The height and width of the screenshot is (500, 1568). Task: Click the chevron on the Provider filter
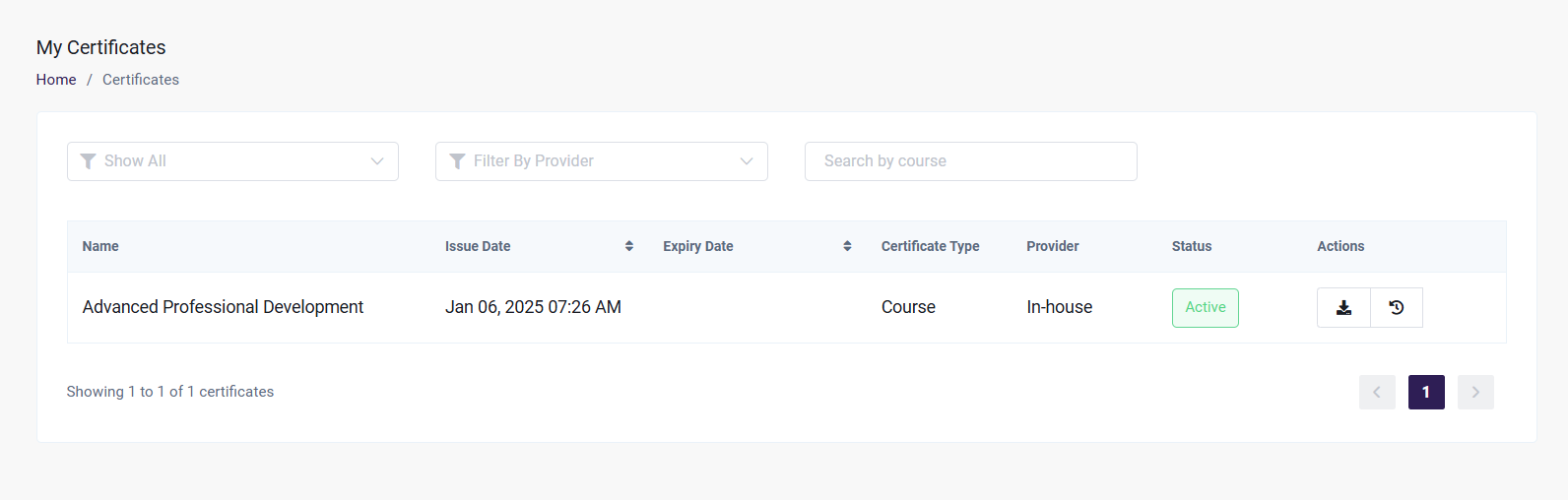[747, 161]
